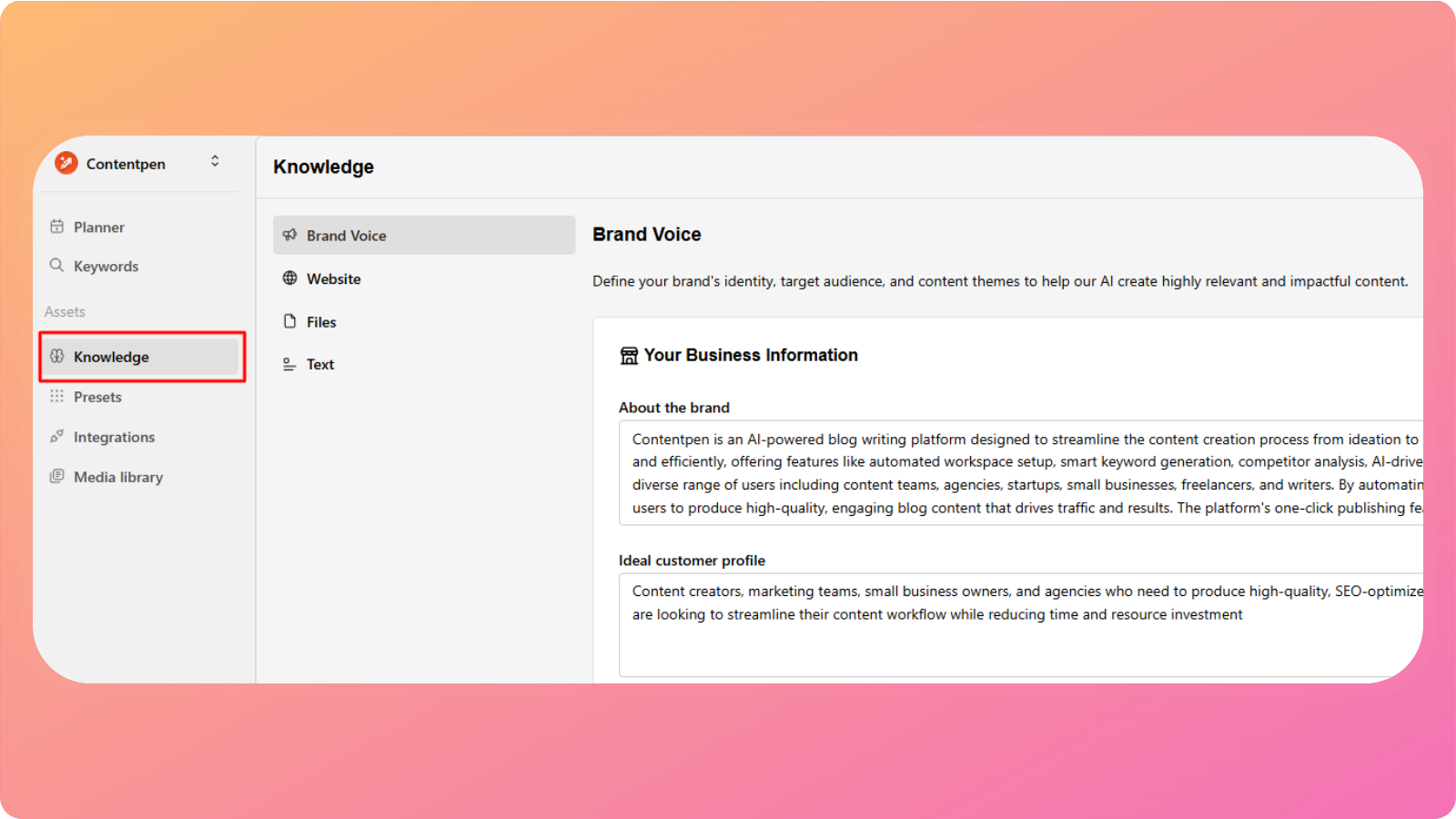Click the Integrations plug icon

[56, 437]
